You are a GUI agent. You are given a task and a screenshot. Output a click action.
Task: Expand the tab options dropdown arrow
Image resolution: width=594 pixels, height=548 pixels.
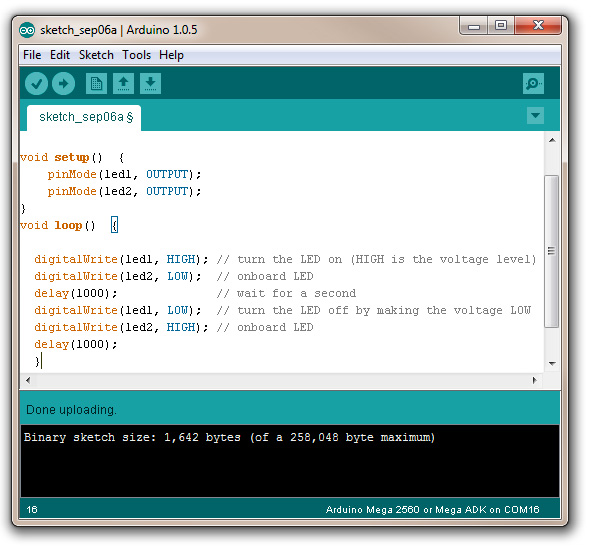click(x=535, y=116)
